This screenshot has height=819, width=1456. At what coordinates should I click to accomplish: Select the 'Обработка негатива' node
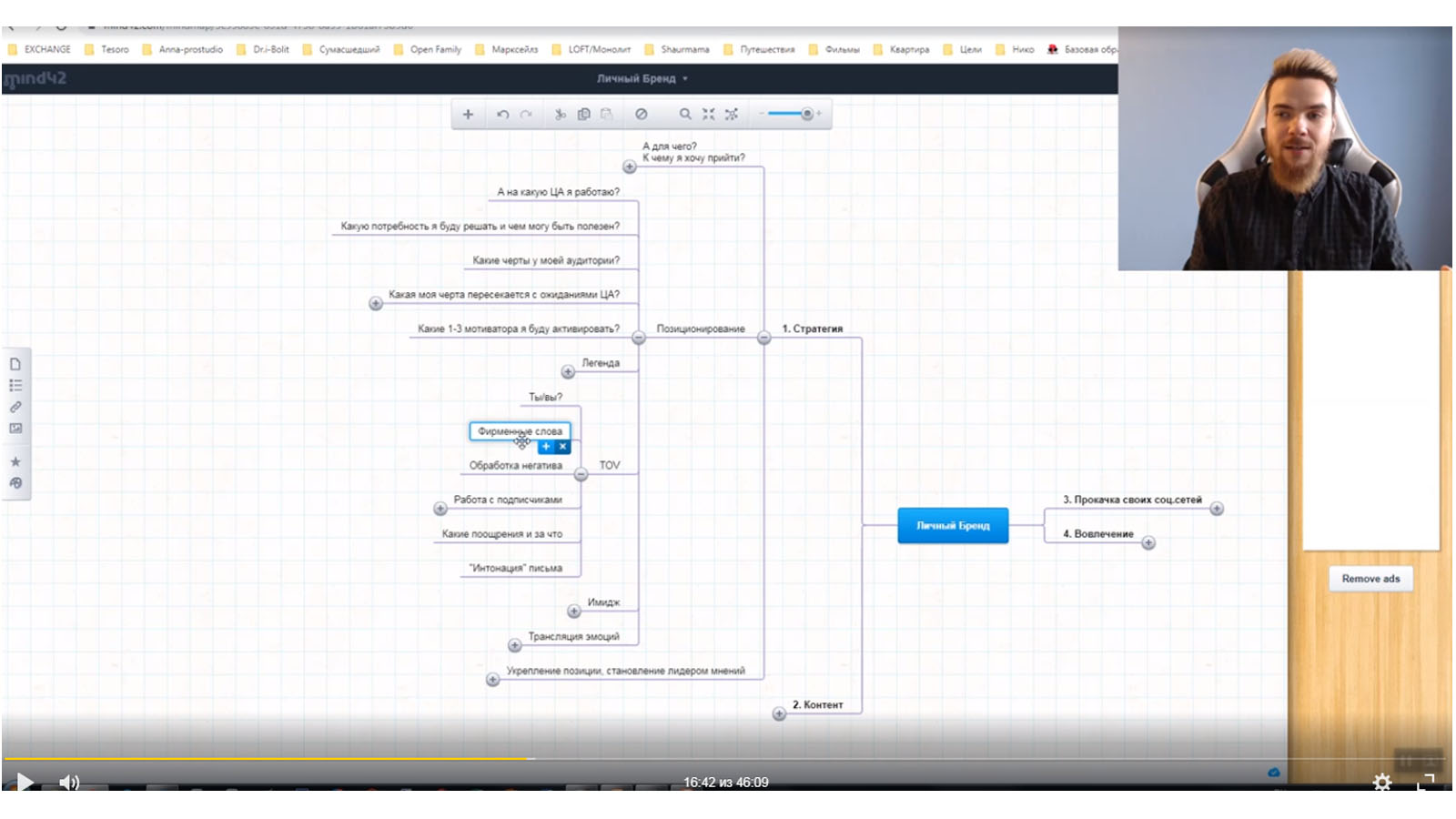click(516, 465)
